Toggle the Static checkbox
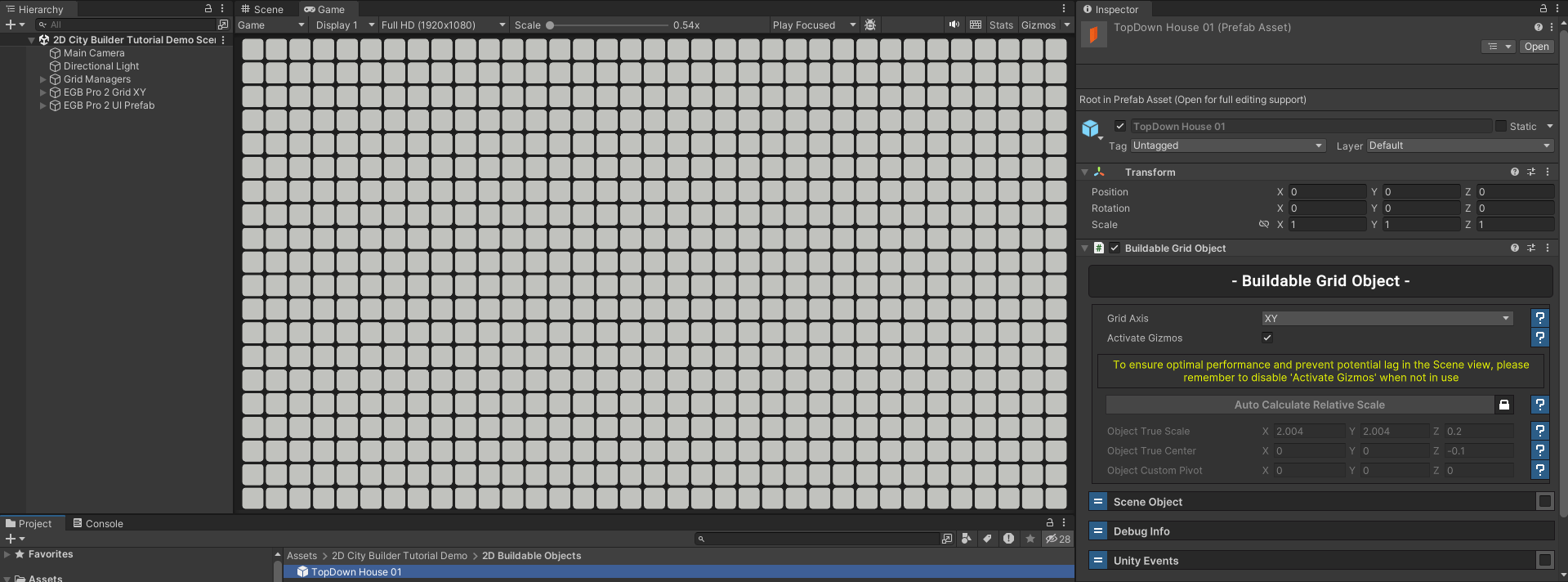The width and height of the screenshot is (1568, 582). tap(1501, 126)
